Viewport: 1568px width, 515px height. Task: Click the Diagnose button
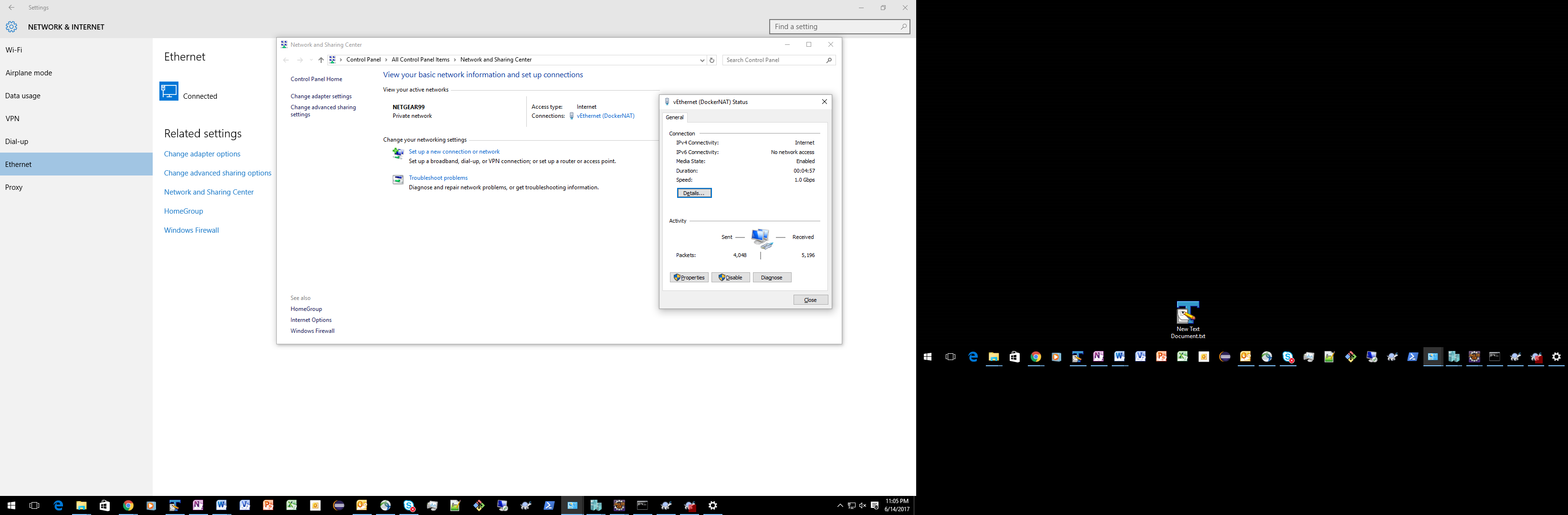click(771, 277)
